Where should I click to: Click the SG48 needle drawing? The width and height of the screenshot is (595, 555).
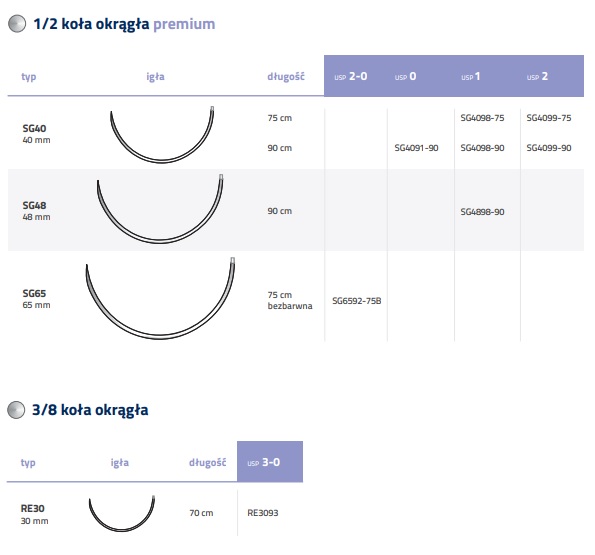(x=160, y=209)
